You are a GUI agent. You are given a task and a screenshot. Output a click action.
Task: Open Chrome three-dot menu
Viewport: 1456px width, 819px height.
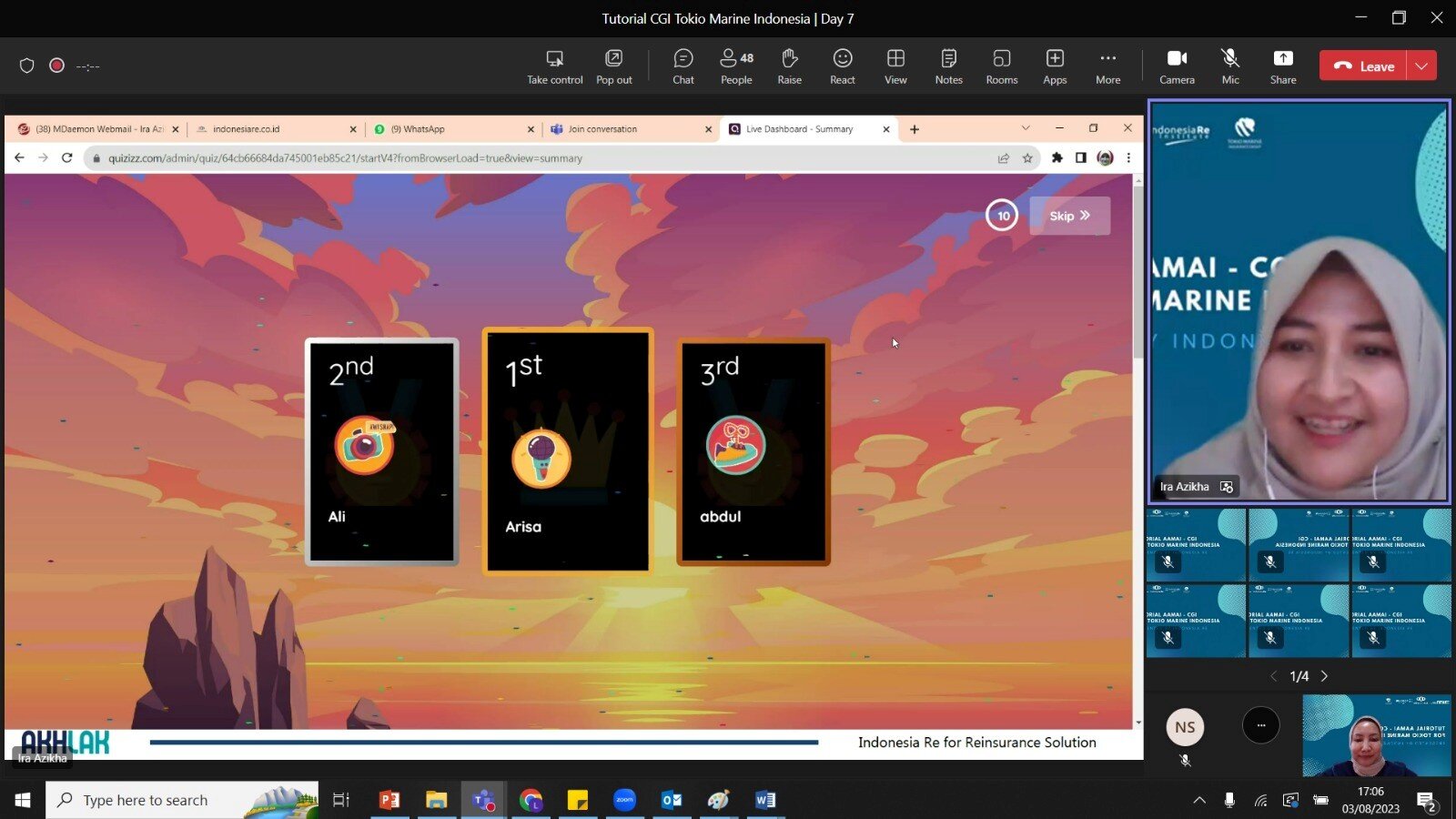(1128, 158)
